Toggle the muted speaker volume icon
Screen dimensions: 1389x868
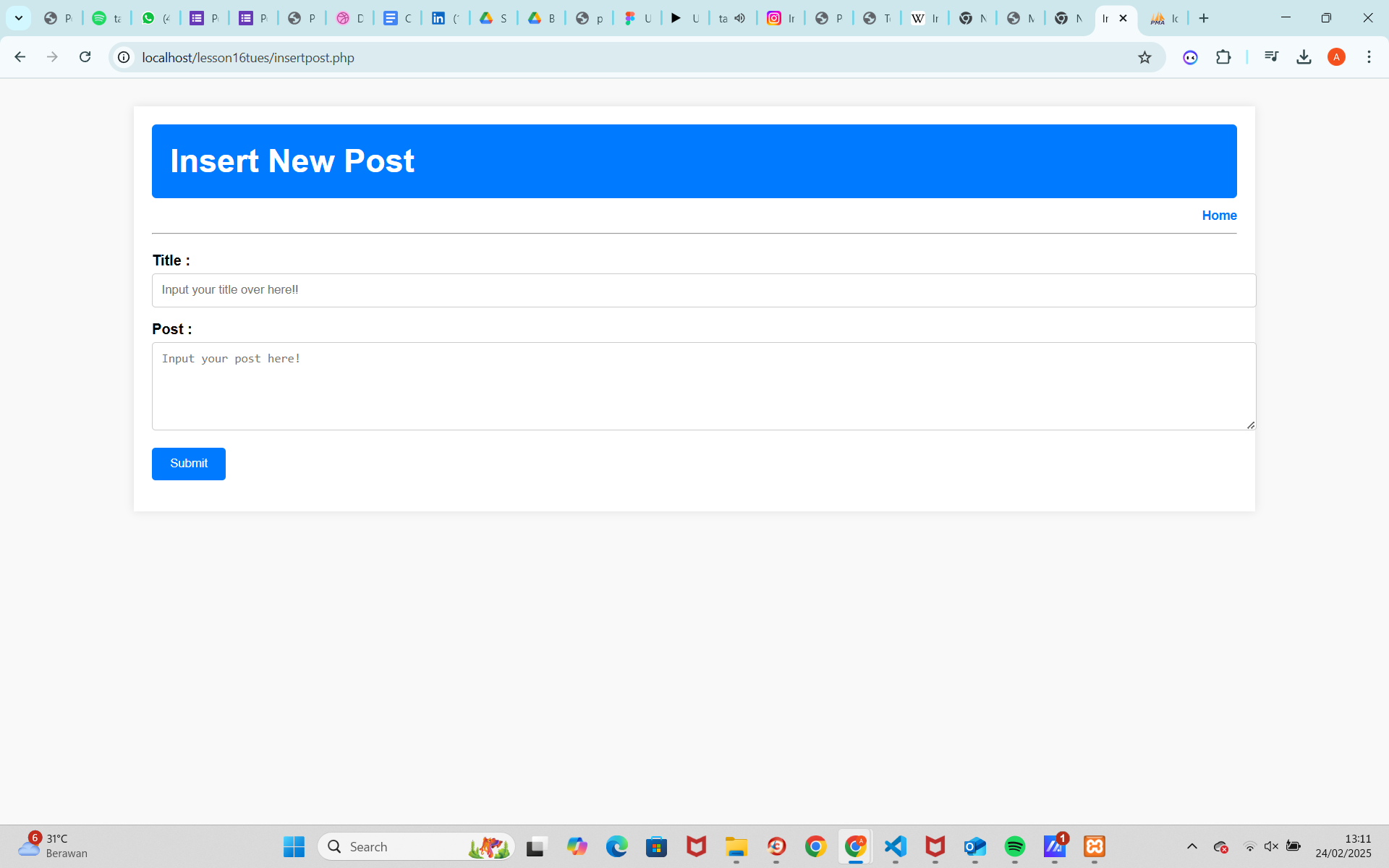coord(1271,846)
